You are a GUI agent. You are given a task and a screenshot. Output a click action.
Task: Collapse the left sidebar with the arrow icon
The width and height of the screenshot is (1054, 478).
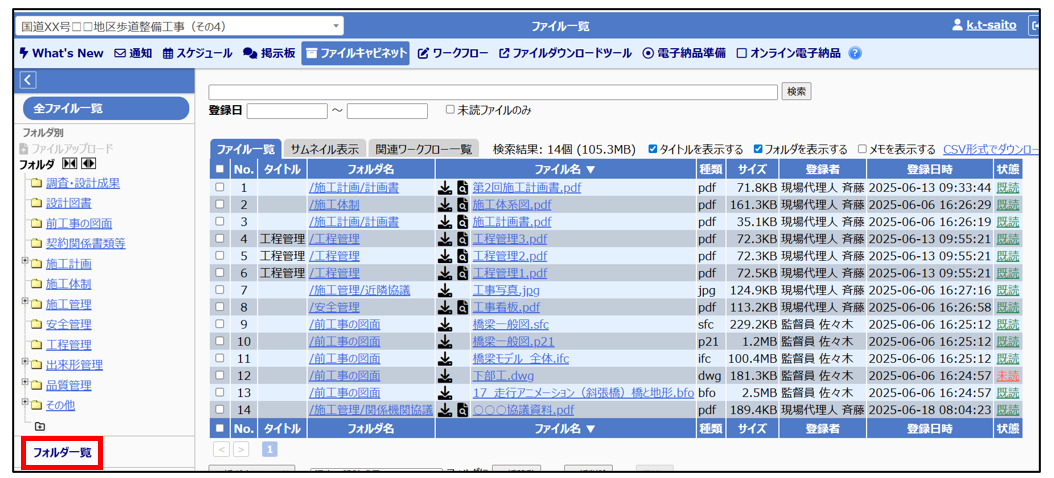28,80
